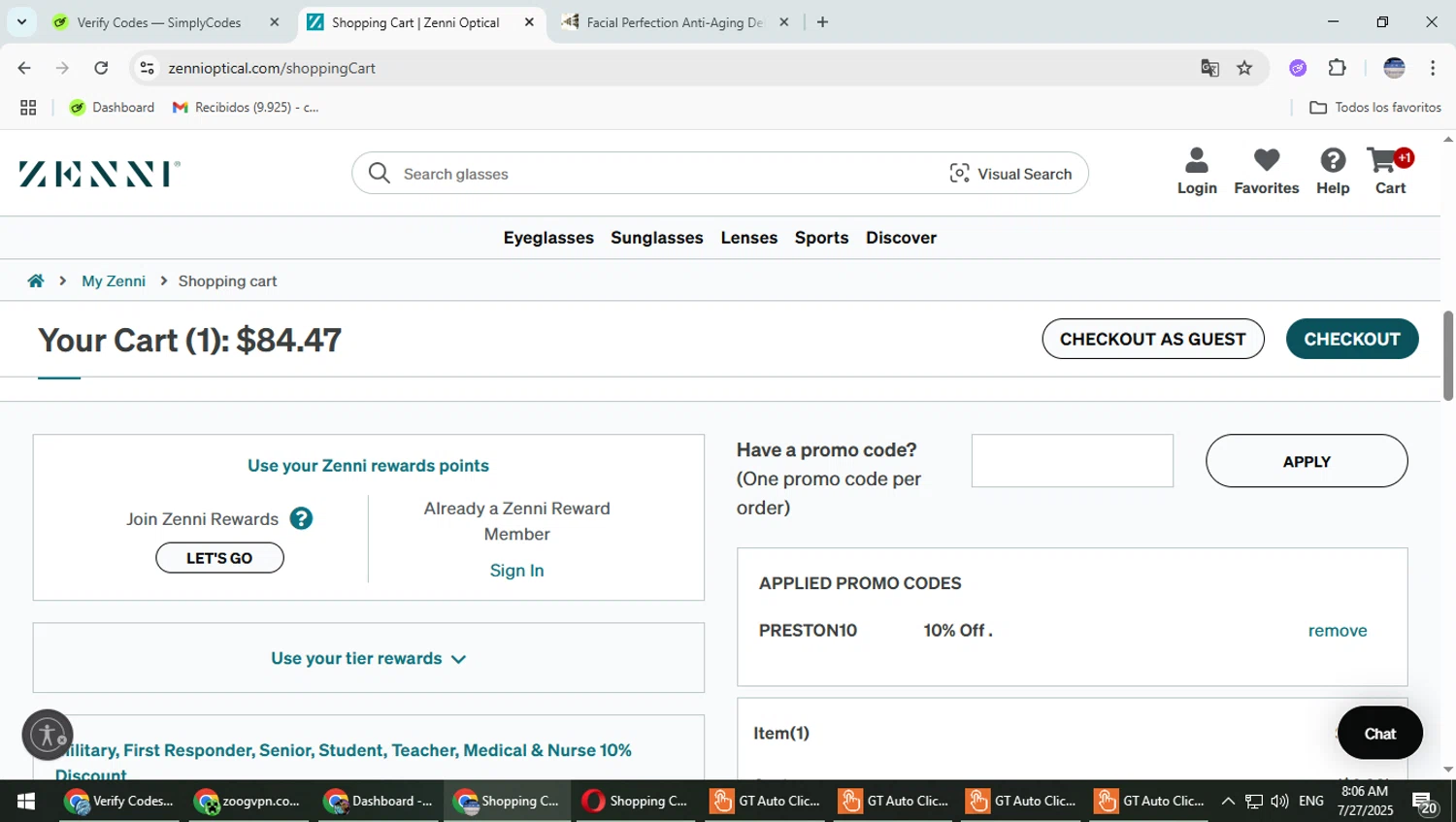Viewport: 1456px width, 822px height.
Task: Open Todos los favoritos folder
Action: [x=1375, y=108]
